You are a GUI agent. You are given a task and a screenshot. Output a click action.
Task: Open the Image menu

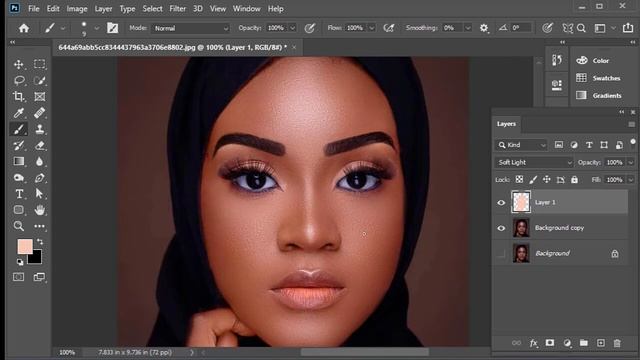point(77,9)
